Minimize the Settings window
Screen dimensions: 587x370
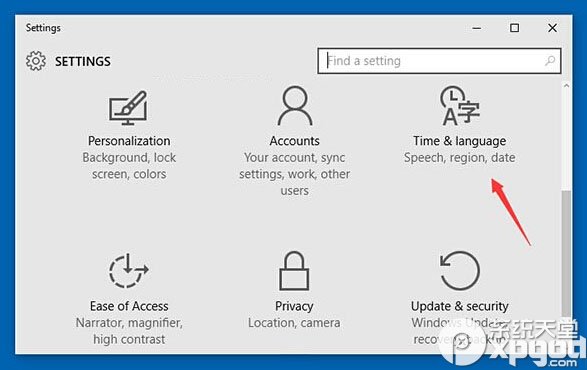(477, 28)
